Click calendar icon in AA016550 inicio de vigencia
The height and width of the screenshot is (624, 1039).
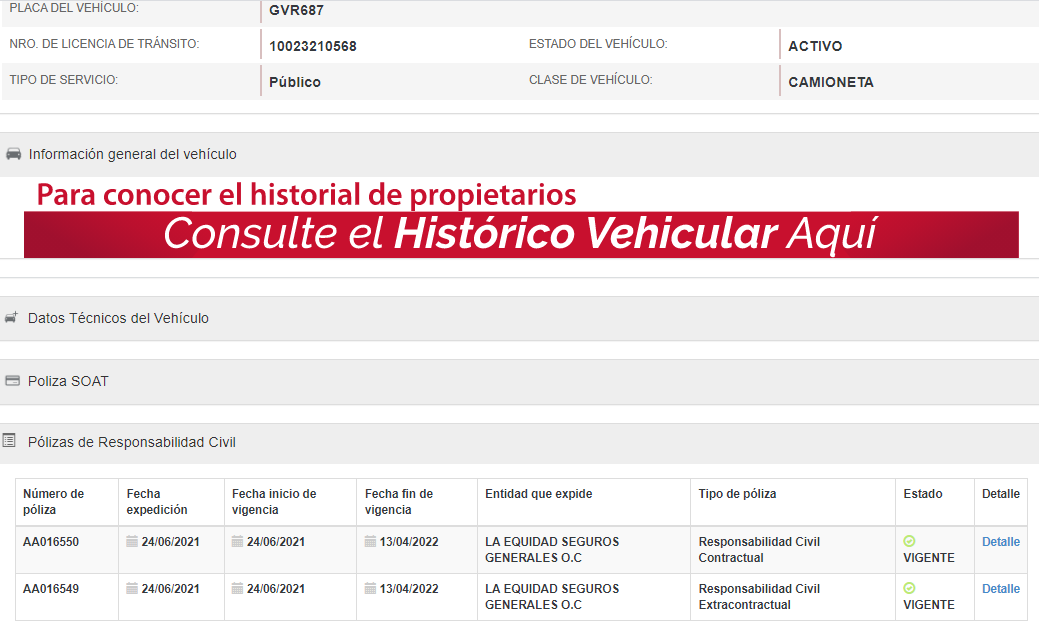click(237, 542)
